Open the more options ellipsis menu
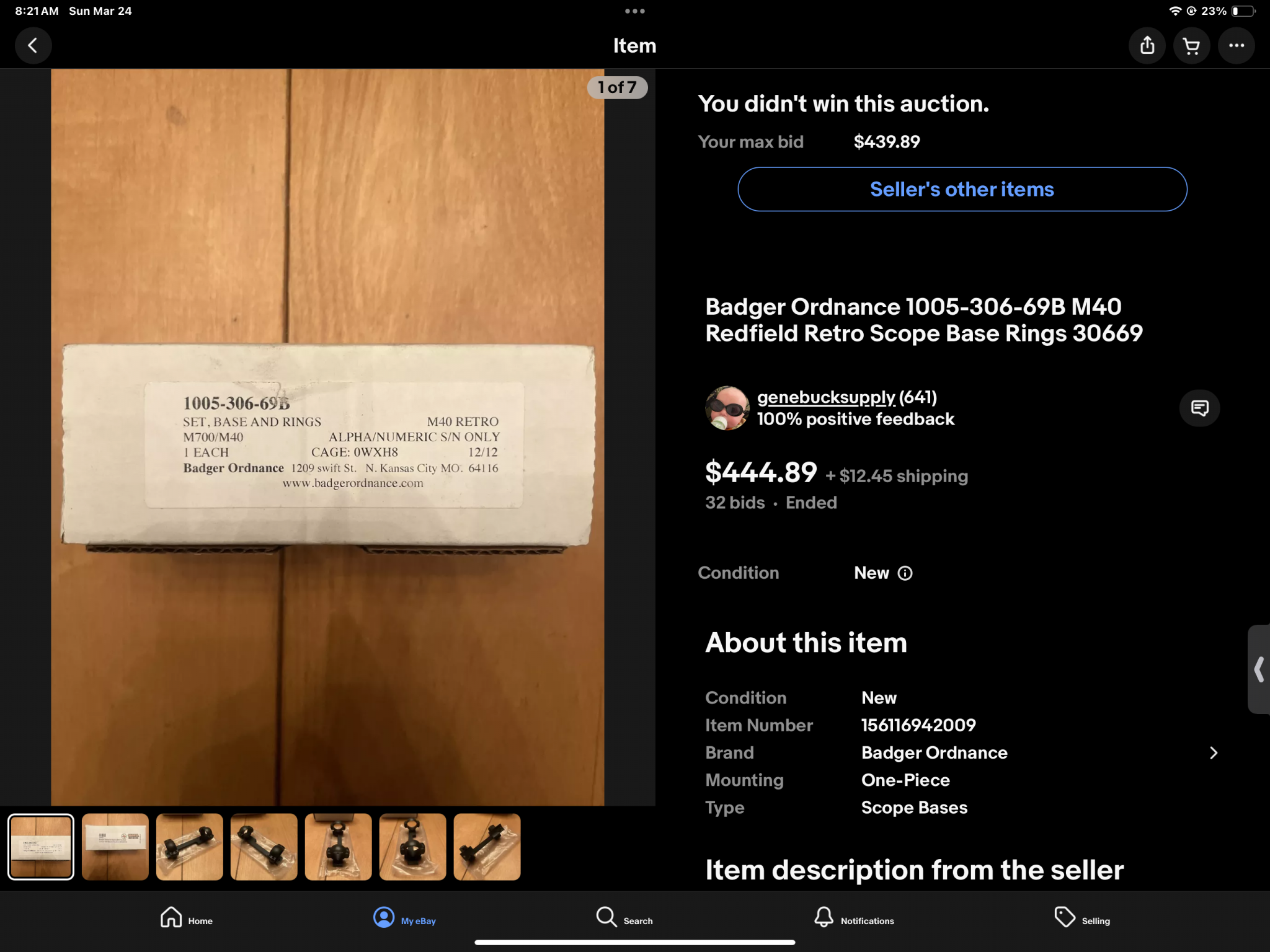This screenshot has width=1270, height=952. tap(1237, 45)
